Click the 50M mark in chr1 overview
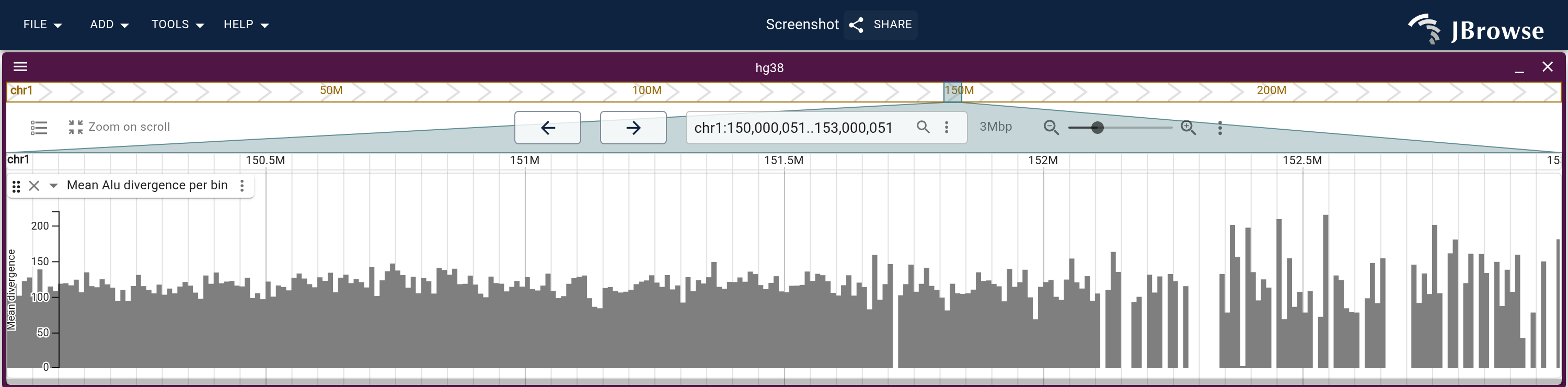Screen dimensions: 1568x387 [331, 90]
